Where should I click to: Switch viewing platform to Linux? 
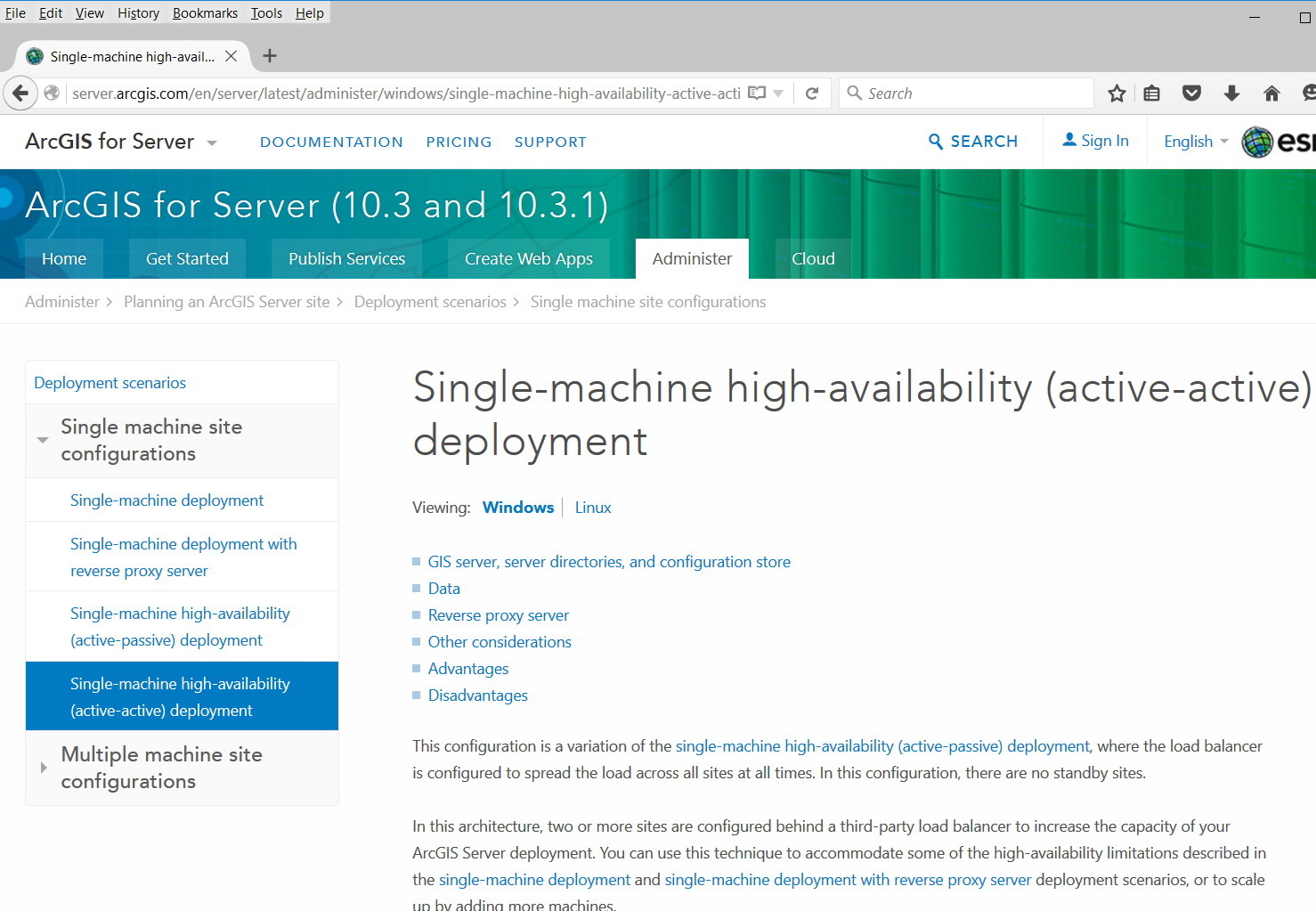pyautogui.click(x=593, y=508)
